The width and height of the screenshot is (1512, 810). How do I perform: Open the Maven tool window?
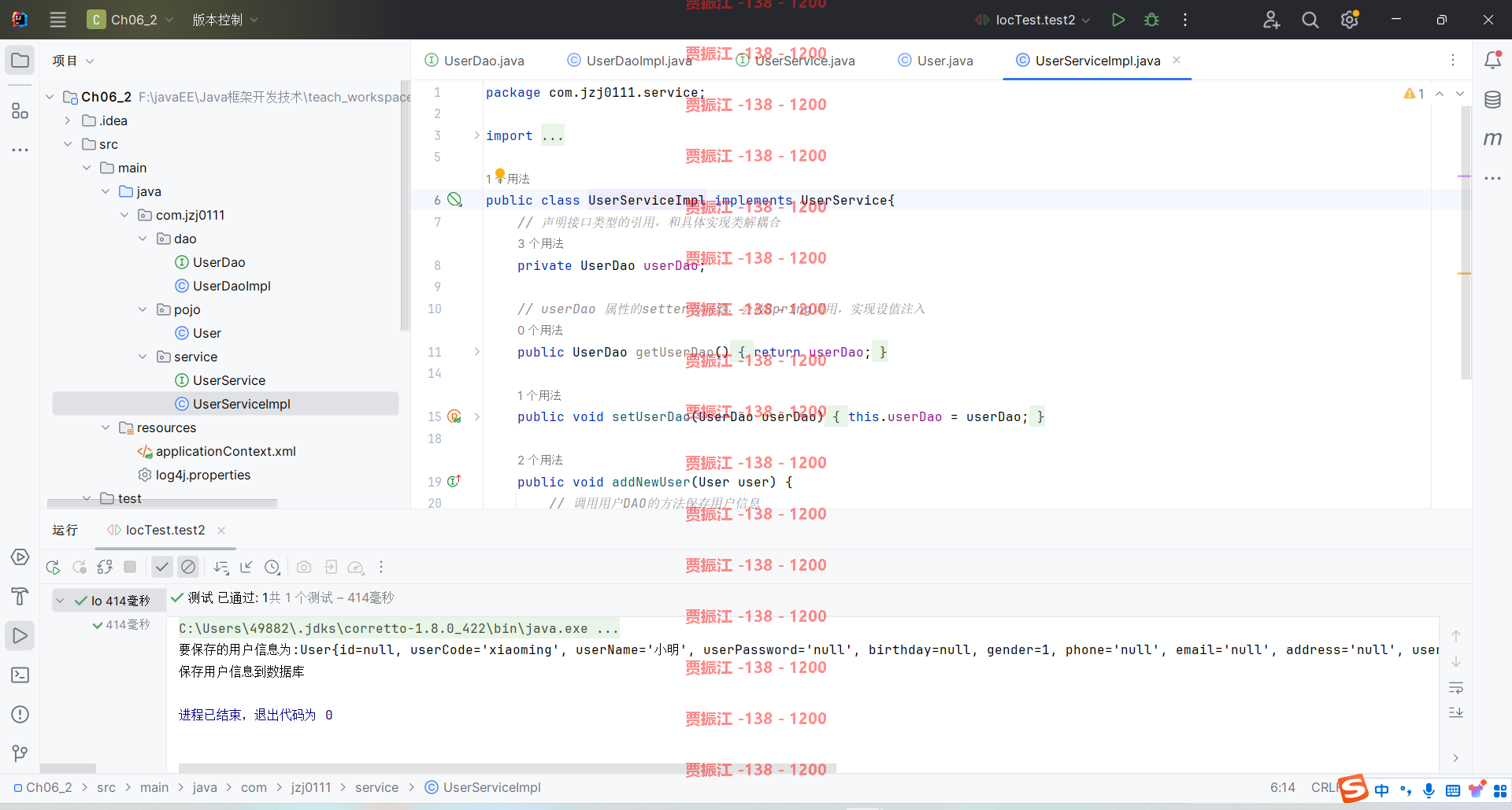pyautogui.click(x=1492, y=139)
